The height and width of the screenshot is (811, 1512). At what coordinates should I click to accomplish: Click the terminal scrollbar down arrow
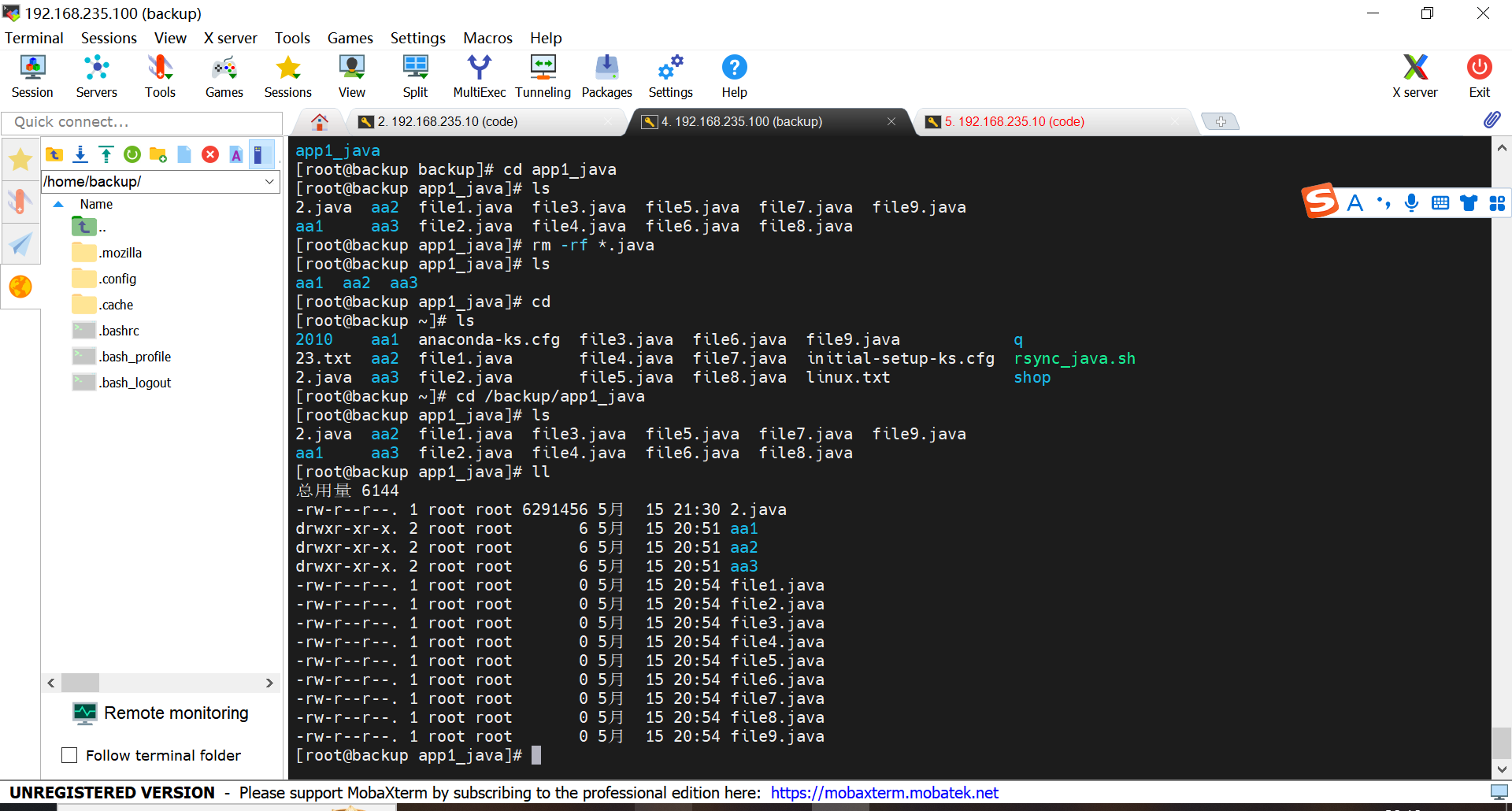point(1502,769)
